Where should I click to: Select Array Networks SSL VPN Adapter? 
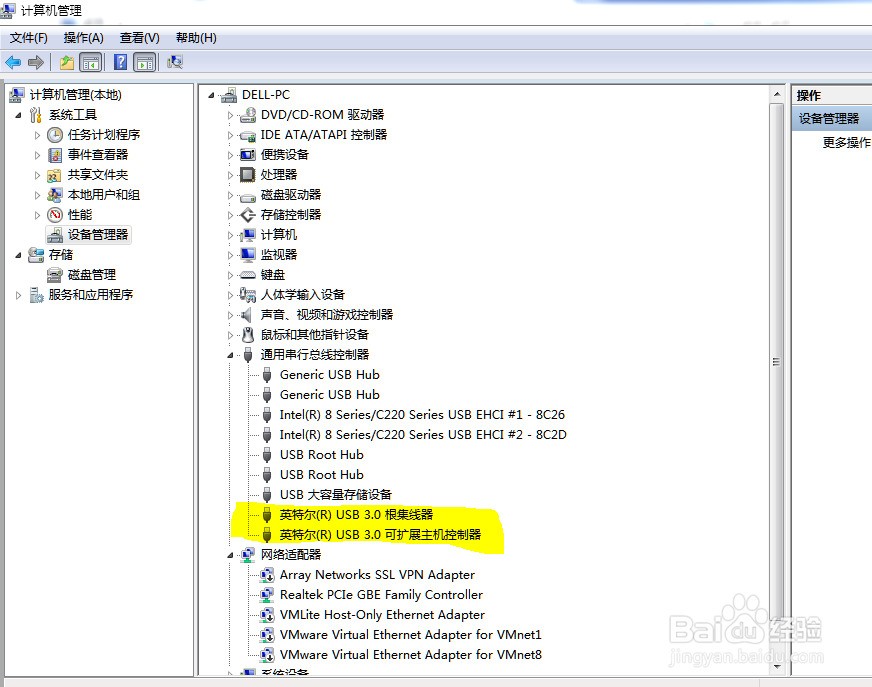click(378, 575)
